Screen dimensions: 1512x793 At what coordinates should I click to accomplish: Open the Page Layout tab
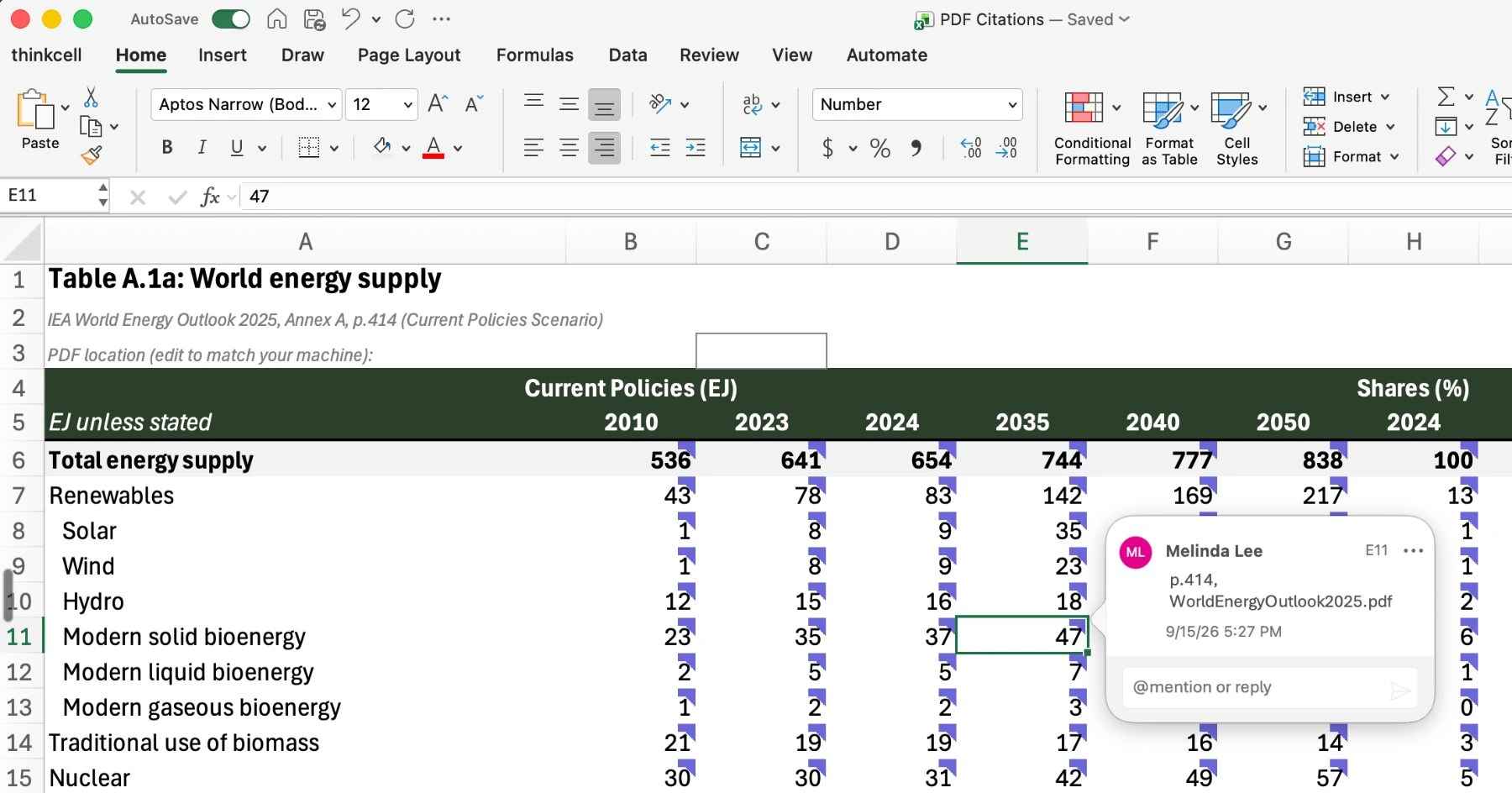click(x=409, y=55)
